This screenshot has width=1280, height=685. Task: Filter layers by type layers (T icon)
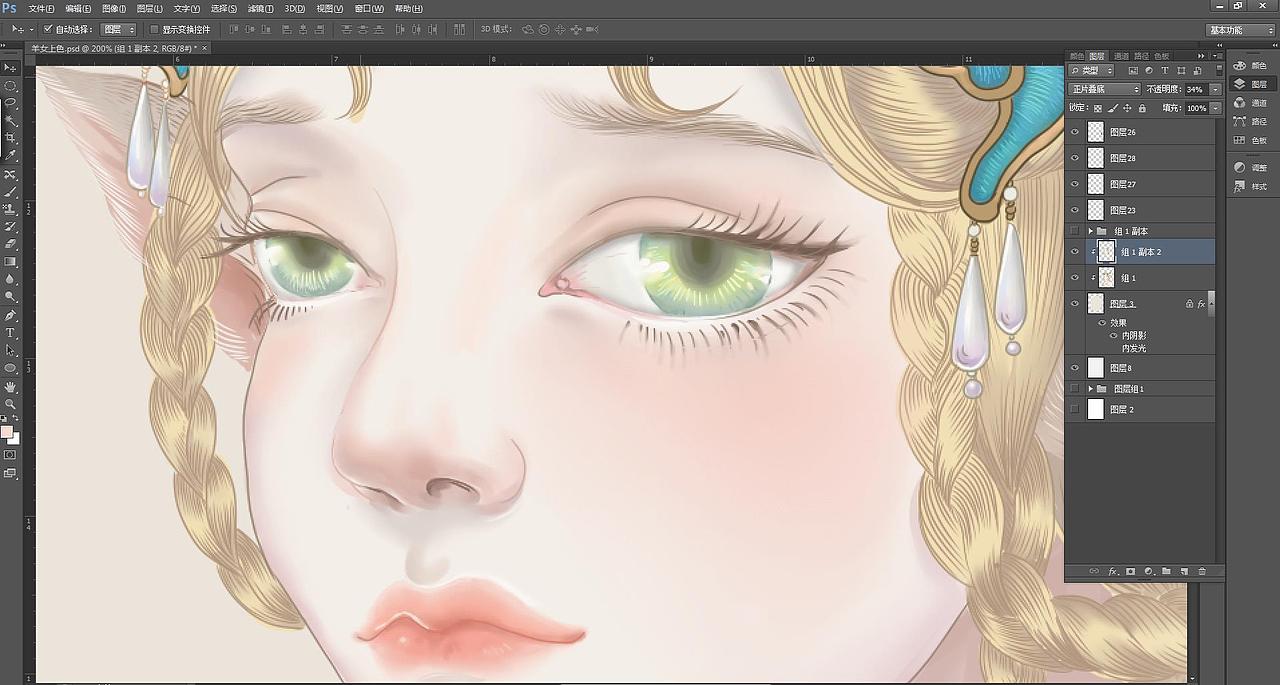pyautogui.click(x=1165, y=71)
